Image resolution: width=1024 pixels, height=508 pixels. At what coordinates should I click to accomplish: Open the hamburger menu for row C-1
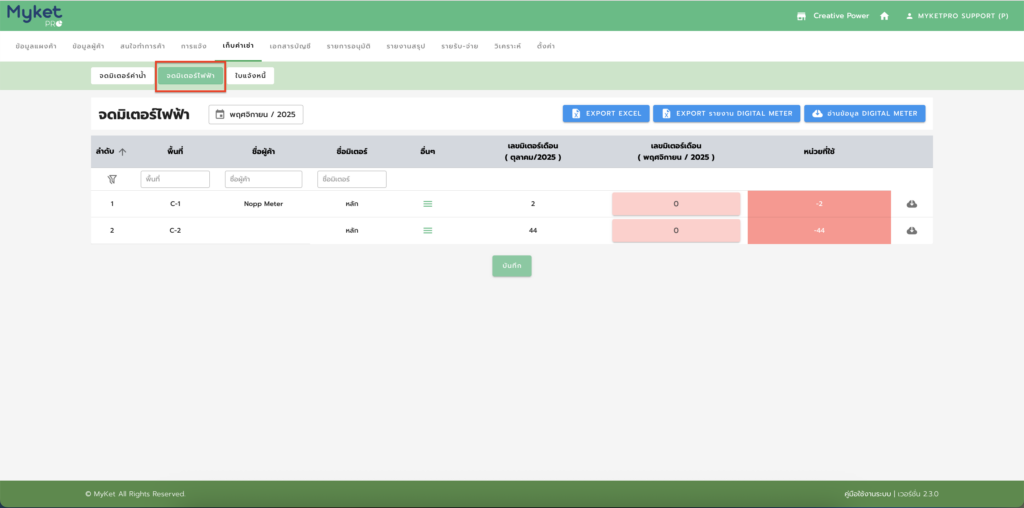click(428, 204)
